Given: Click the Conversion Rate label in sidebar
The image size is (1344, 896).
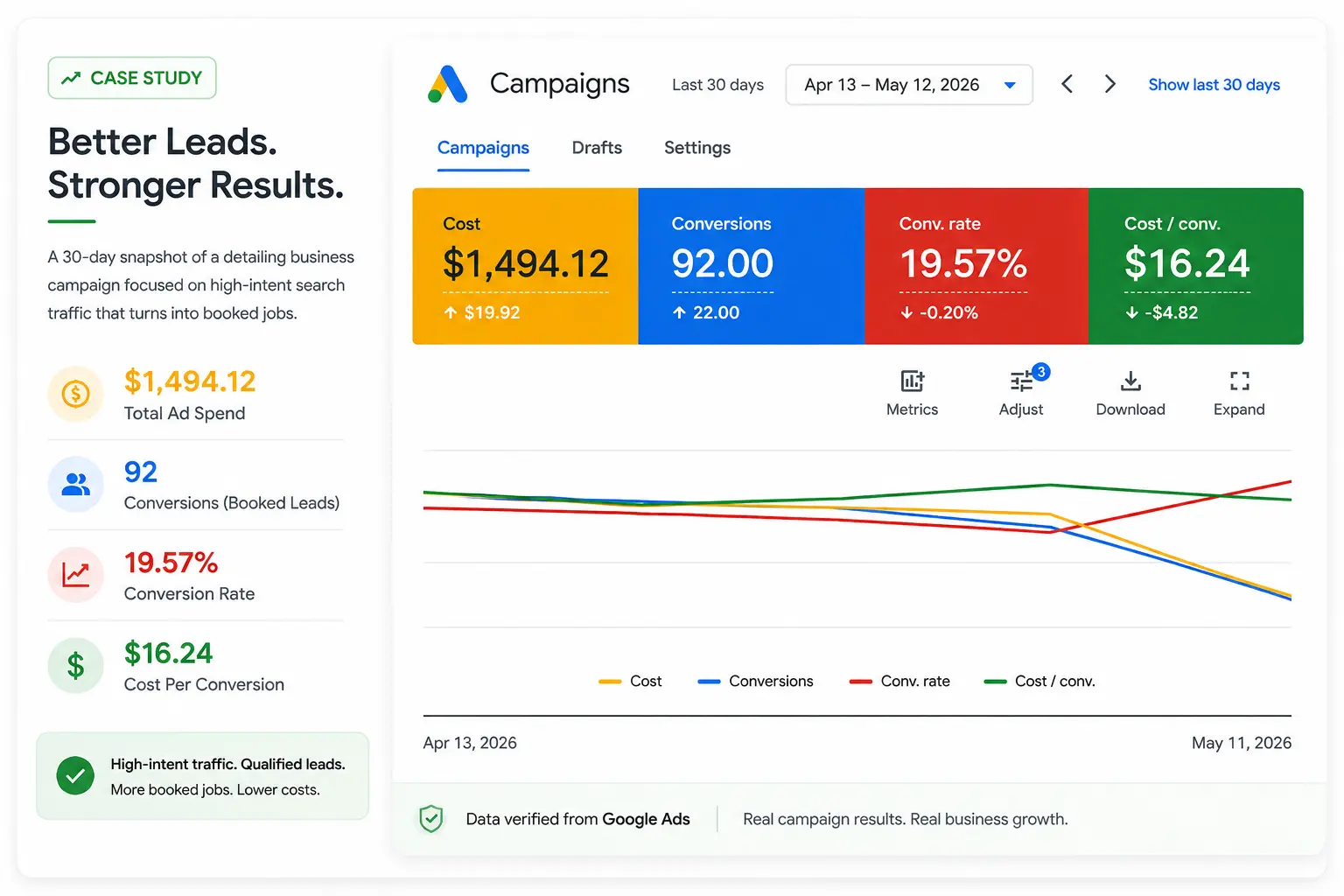Looking at the screenshot, I should point(189,594).
